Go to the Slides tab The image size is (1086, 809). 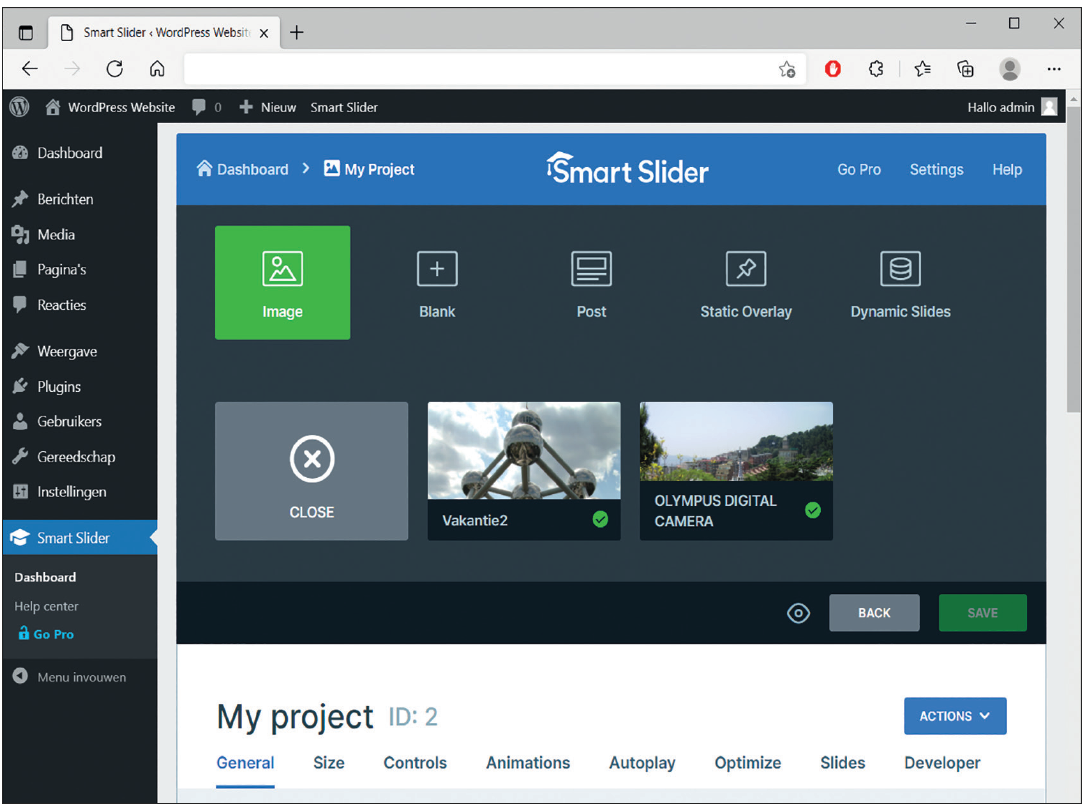[x=842, y=763]
